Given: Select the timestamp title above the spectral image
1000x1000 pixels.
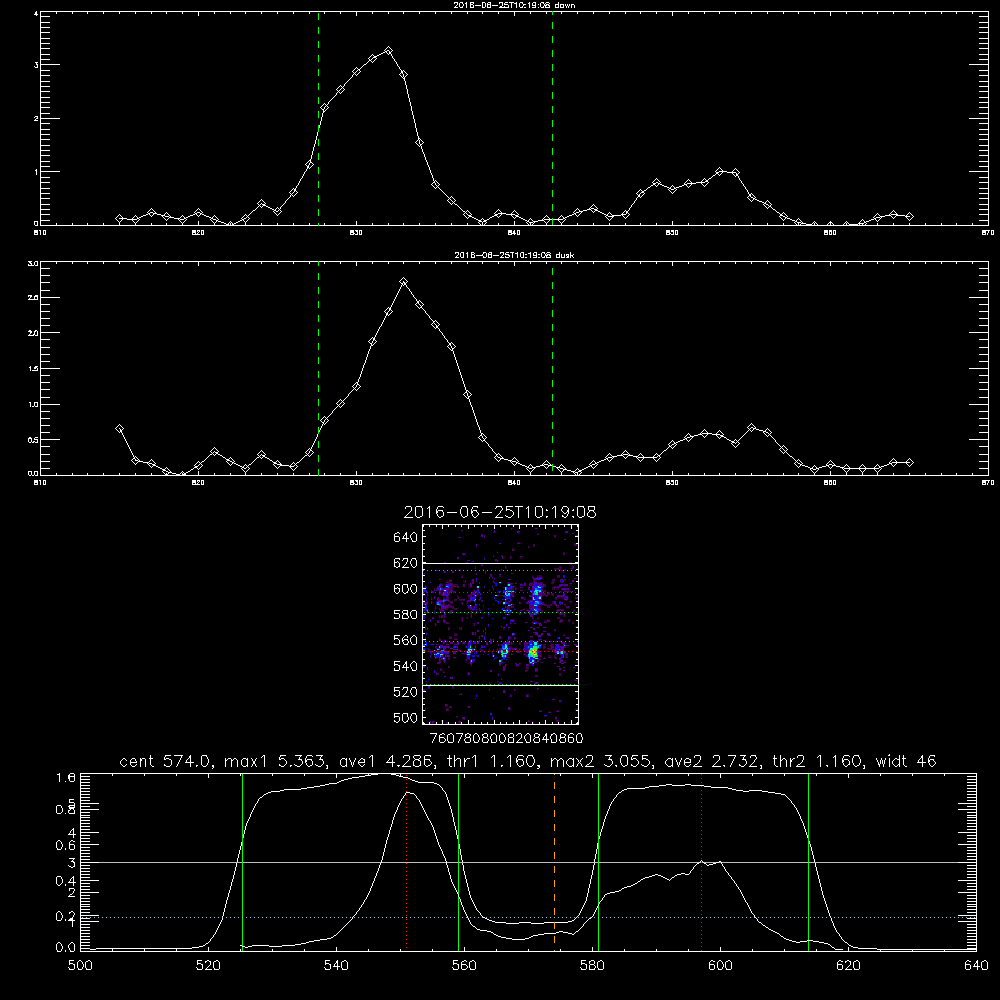Looking at the screenshot, I should tap(500, 512).
